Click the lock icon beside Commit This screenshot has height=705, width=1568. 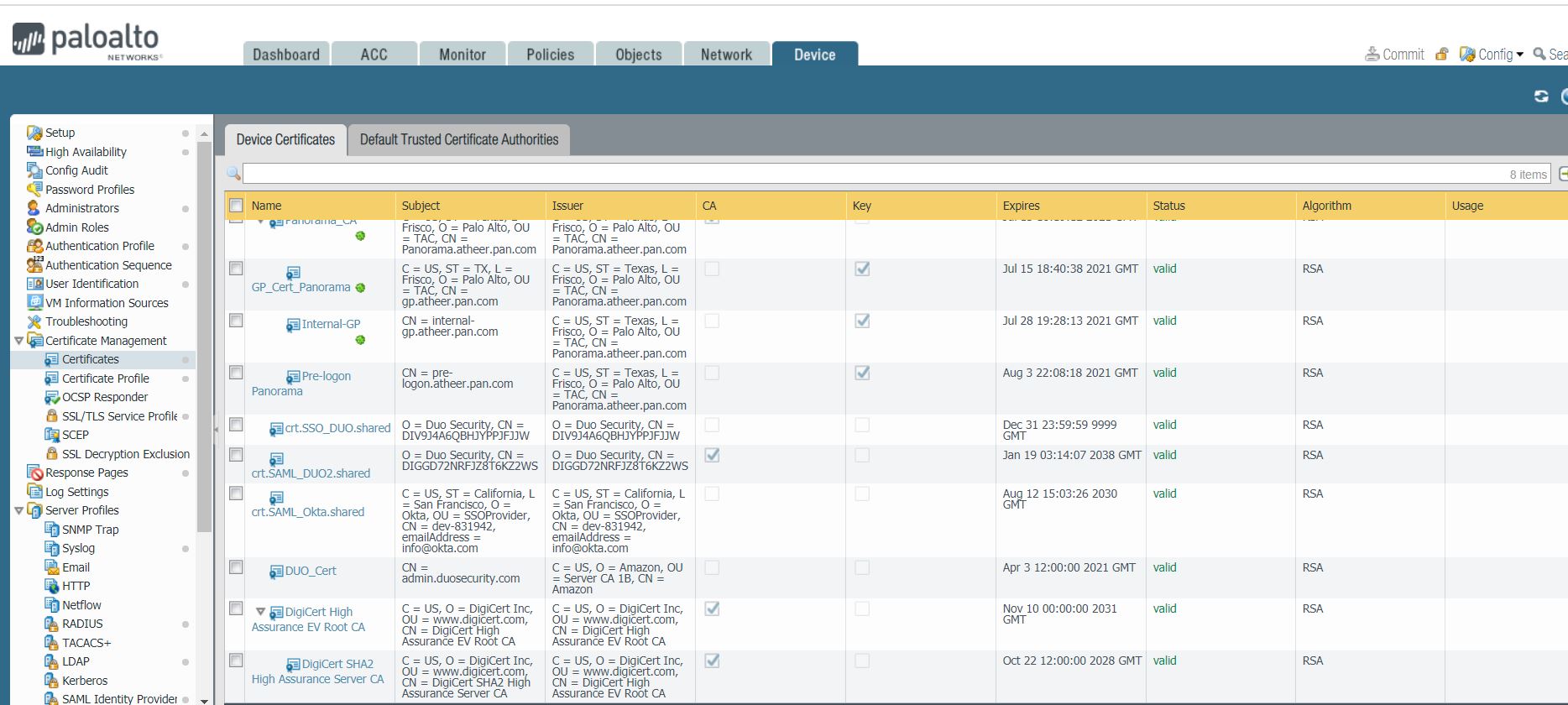1442,54
